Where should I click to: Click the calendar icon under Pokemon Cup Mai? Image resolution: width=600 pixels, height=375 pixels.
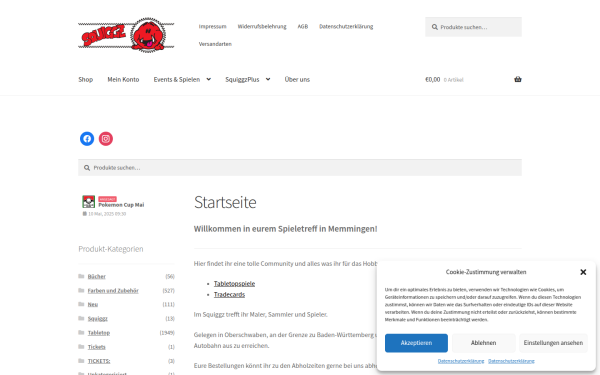(85, 214)
